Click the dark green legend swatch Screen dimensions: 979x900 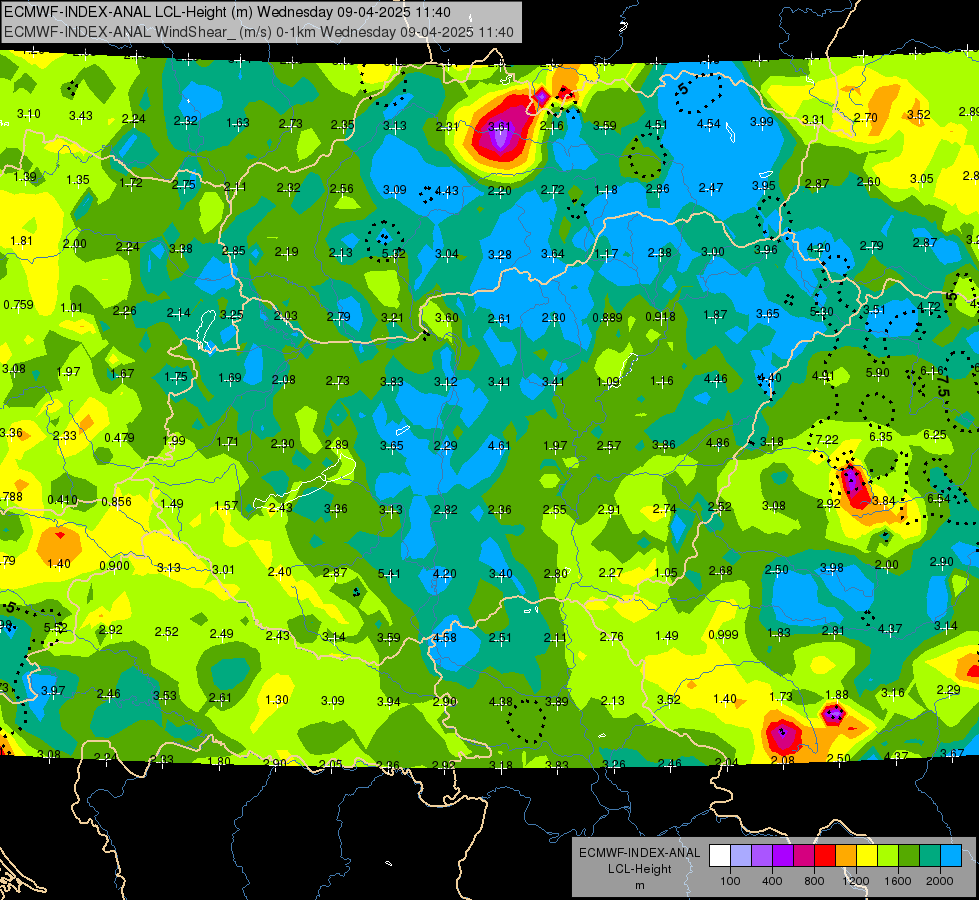(909, 856)
